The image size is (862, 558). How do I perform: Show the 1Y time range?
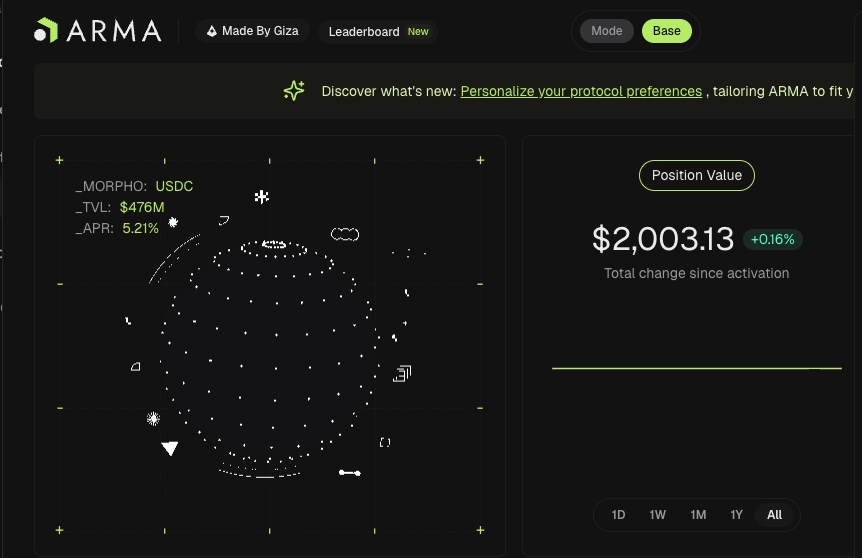click(x=736, y=515)
